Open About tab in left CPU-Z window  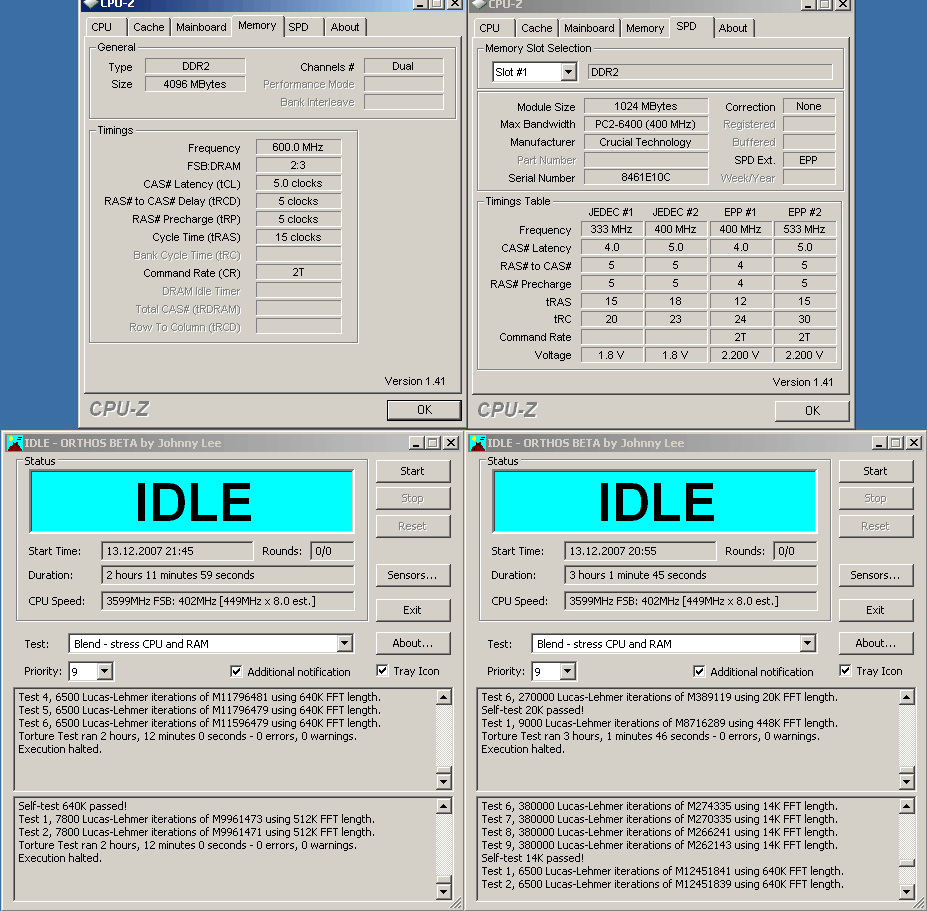point(345,27)
